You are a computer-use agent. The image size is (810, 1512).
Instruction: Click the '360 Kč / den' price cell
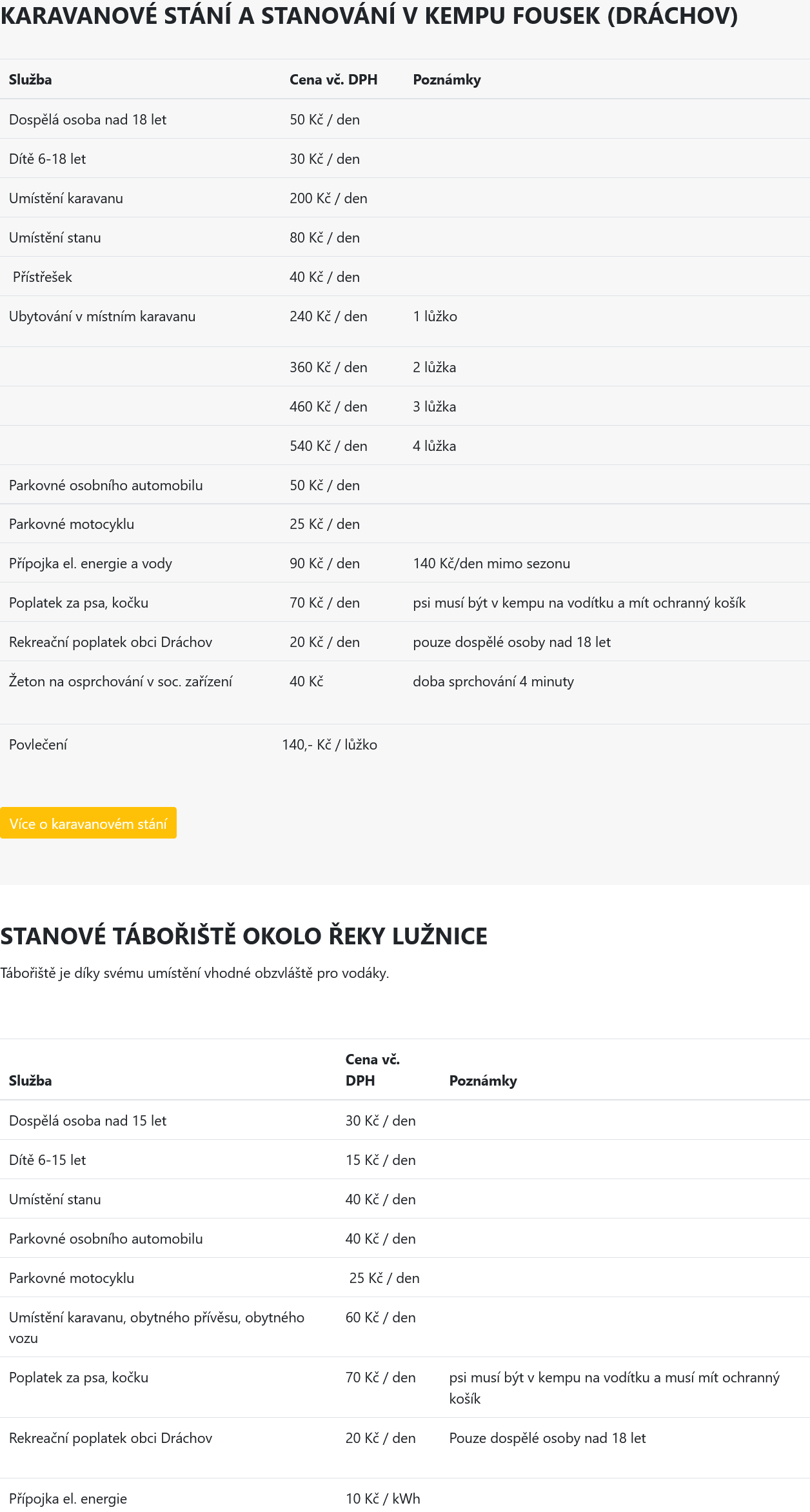(x=328, y=367)
